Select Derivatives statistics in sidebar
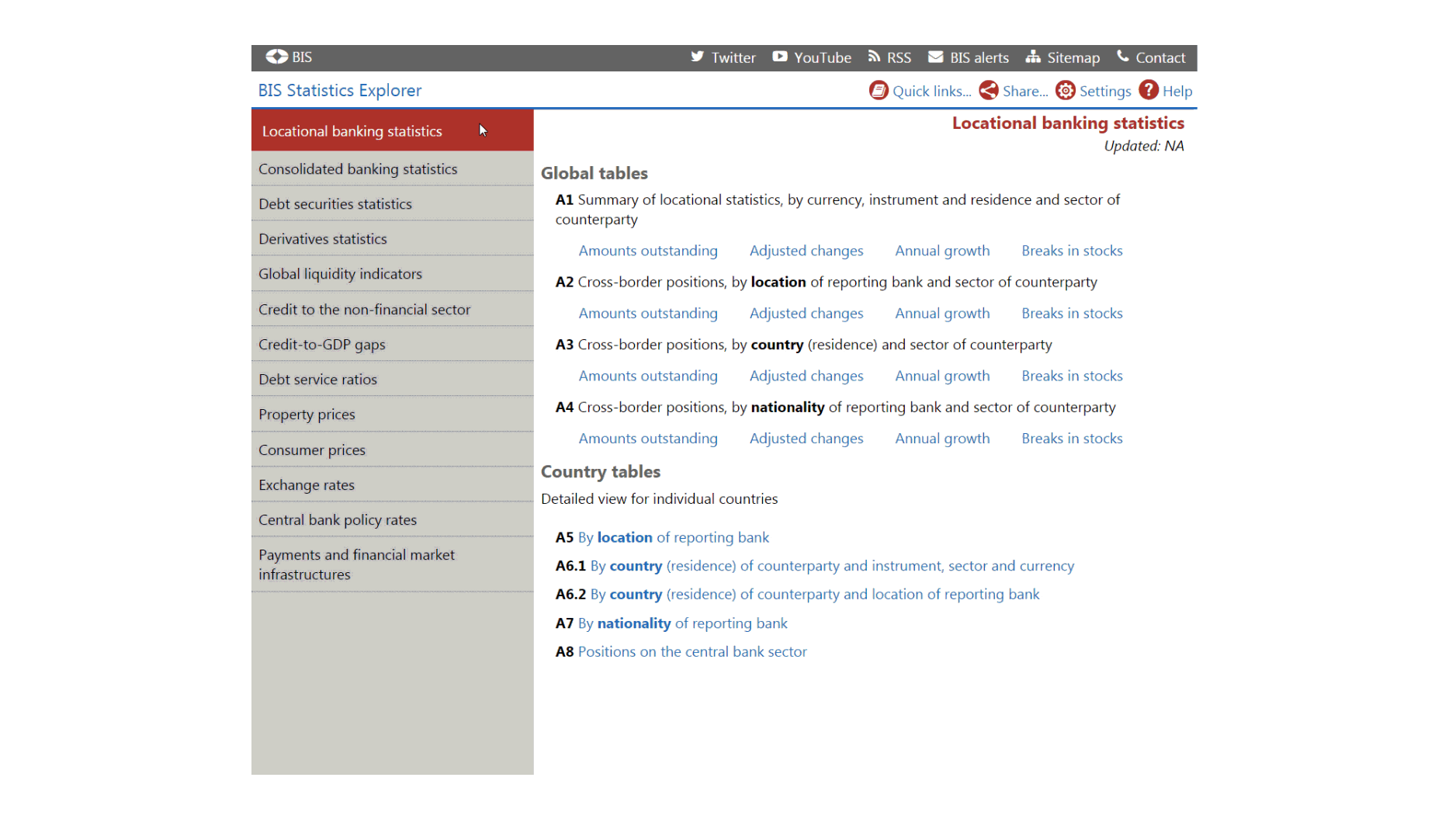Screen dimensions: 1456x819 [x=323, y=238]
